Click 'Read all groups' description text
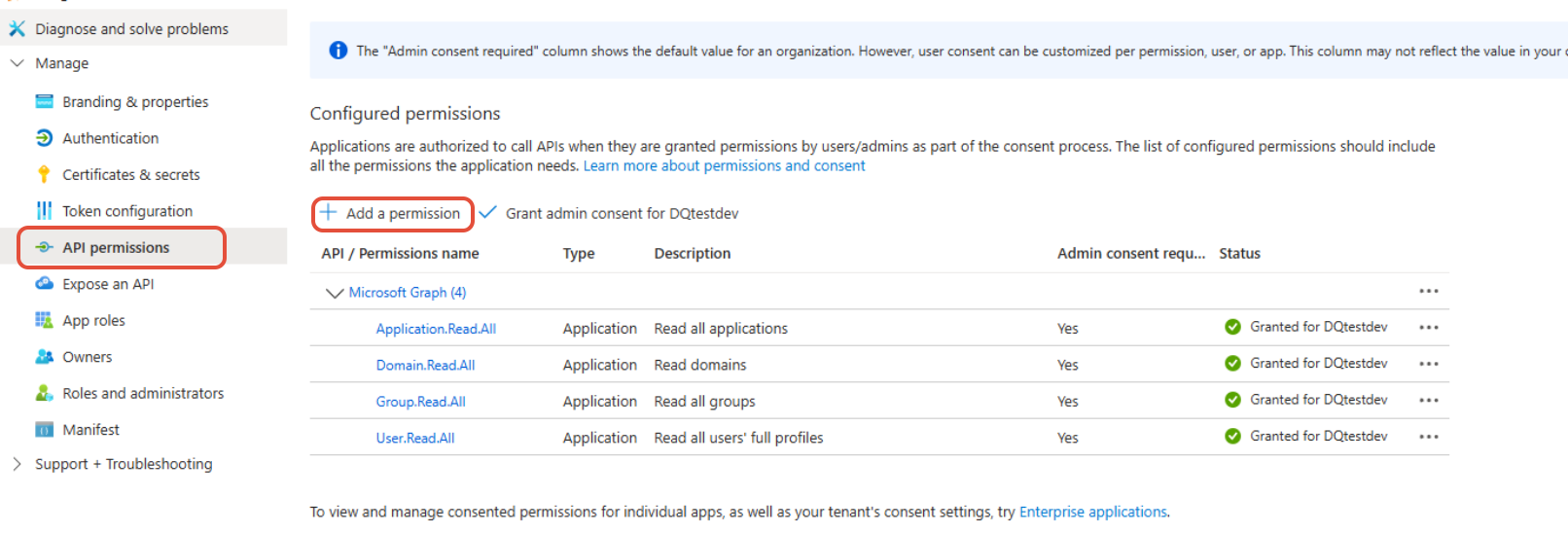The width and height of the screenshot is (1568, 534). pos(704,402)
